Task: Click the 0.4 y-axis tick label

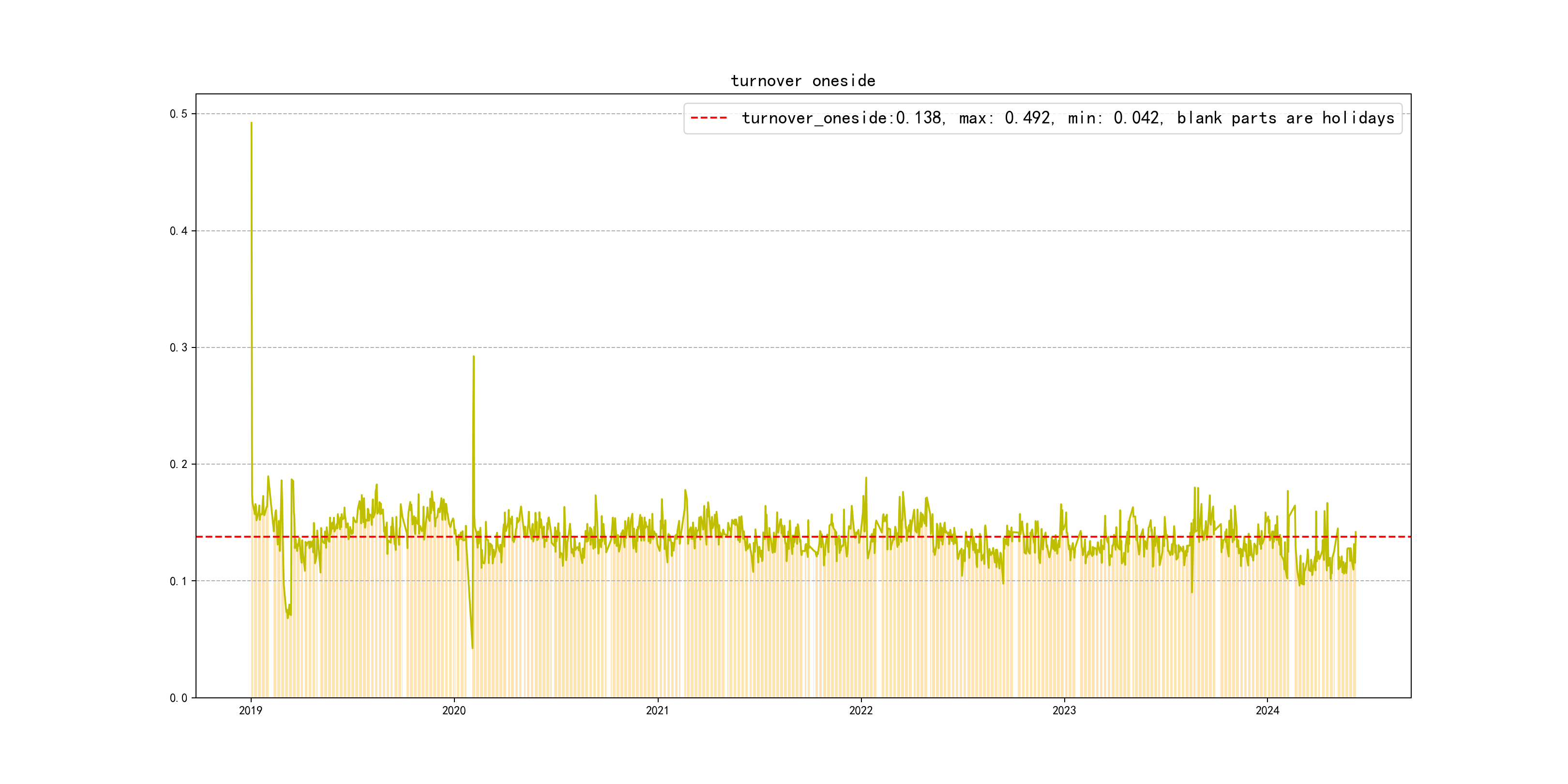Action: 179,231
